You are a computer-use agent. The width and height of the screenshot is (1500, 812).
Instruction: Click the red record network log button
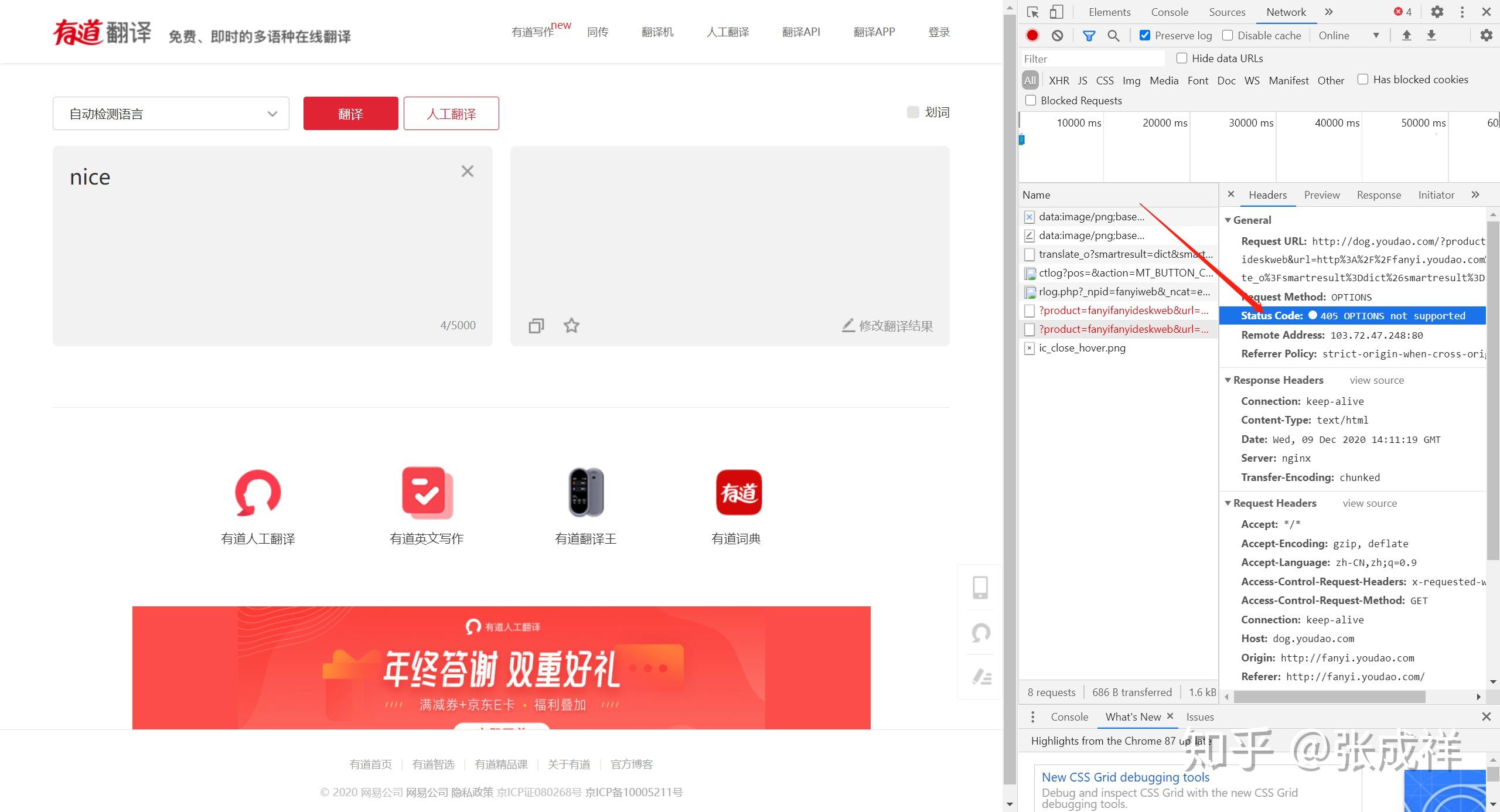[1032, 36]
